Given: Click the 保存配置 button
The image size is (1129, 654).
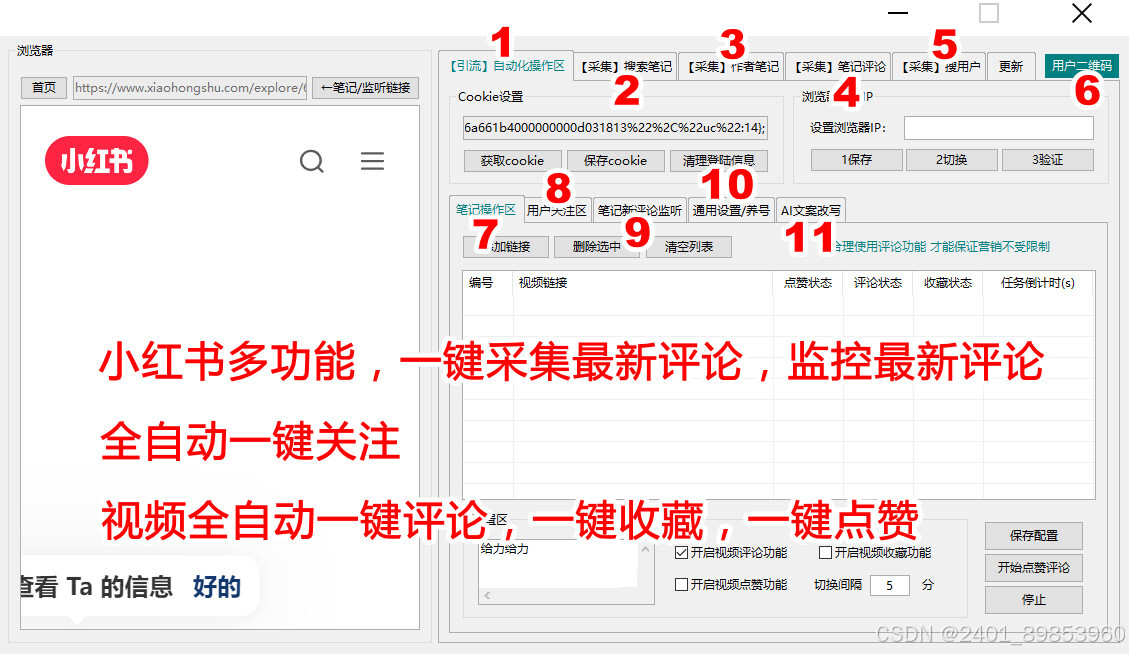Looking at the screenshot, I should pyautogui.click(x=1033, y=535).
